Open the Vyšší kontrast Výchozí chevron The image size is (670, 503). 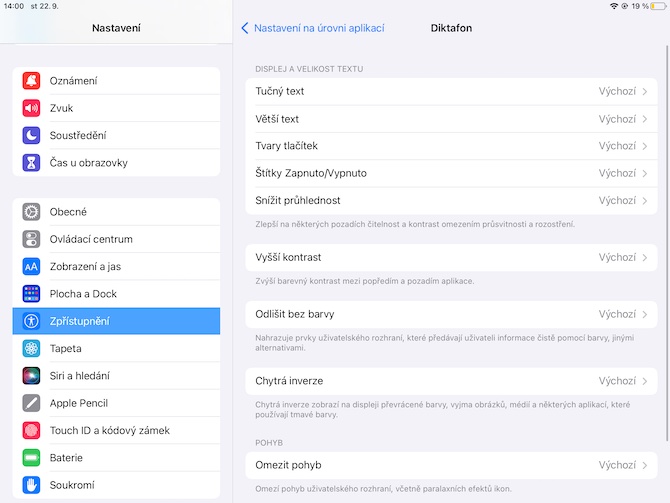coord(645,257)
